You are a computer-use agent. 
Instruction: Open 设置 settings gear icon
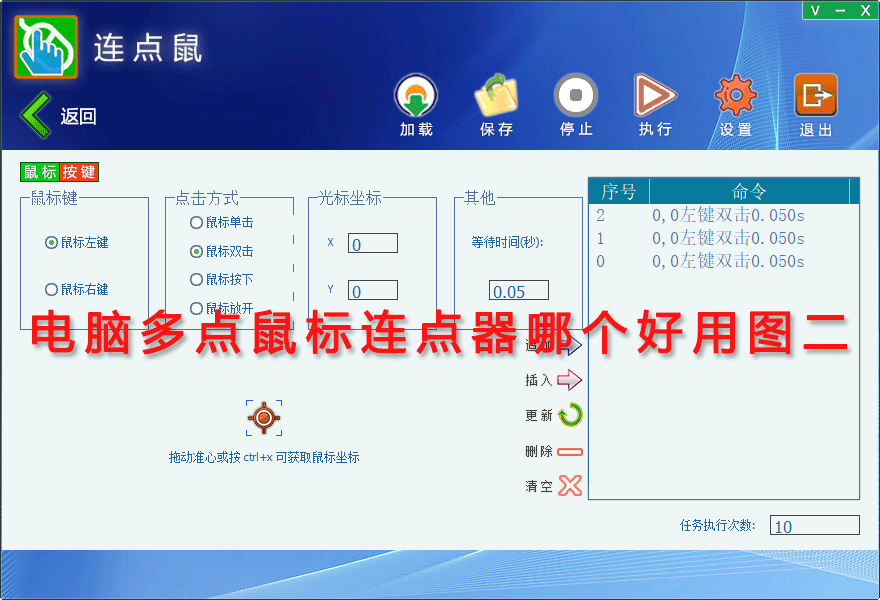pyautogui.click(x=735, y=95)
